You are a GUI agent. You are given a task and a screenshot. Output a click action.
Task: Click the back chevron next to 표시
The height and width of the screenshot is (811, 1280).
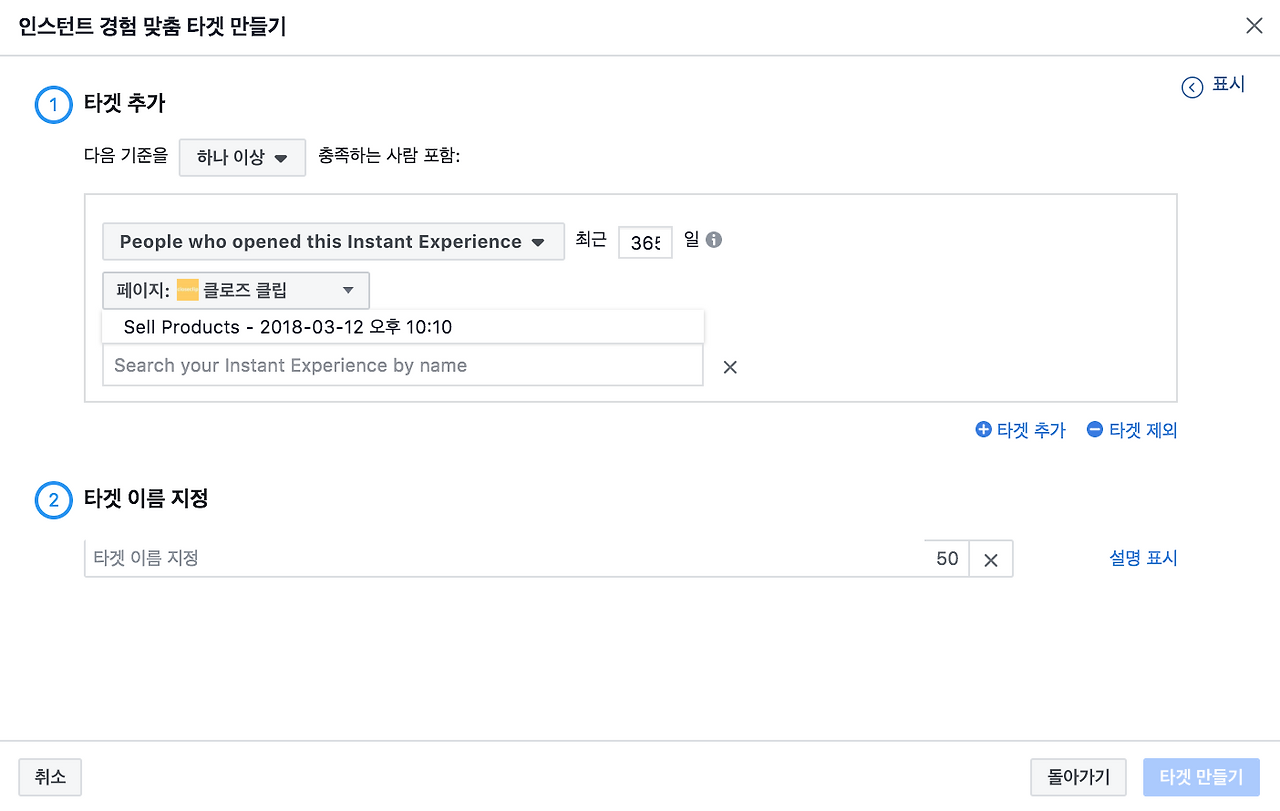click(1192, 87)
